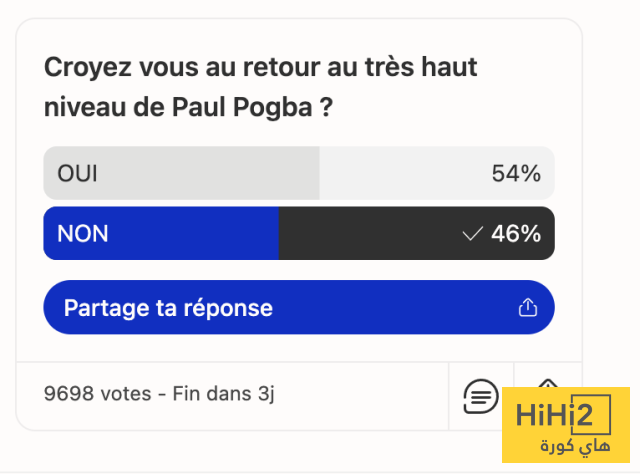Click the partially hidden share icon in footer
The image size is (640, 474).
547,383
